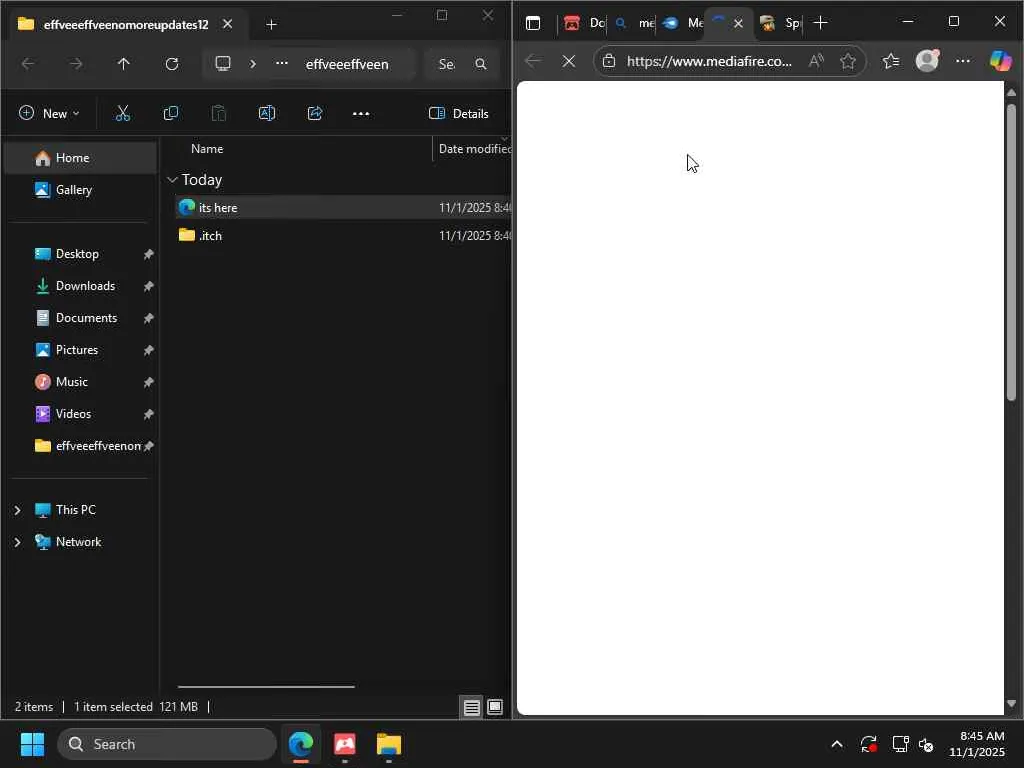Screen dimensions: 1024x768
Task: Click the PC icon in address bar
Action: pyautogui.click(x=223, y=64)
